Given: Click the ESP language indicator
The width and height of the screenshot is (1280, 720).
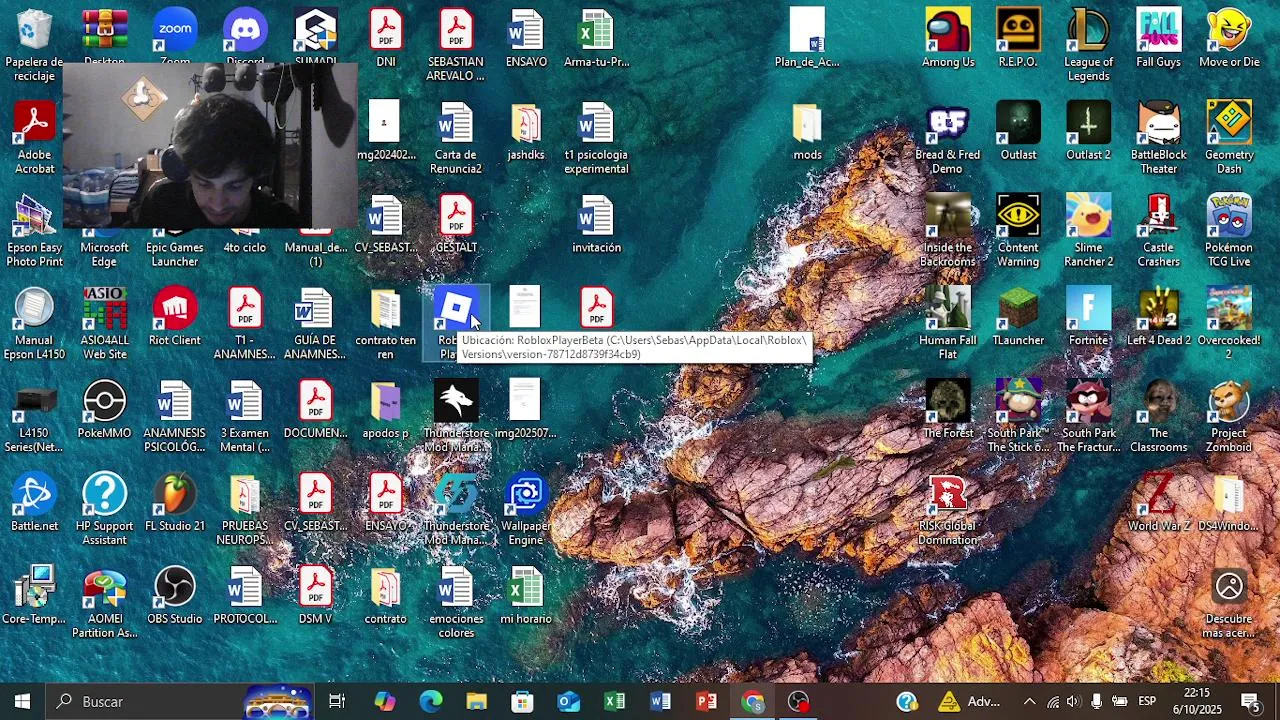Looking at the screenshot, I should click(1147, 701).
